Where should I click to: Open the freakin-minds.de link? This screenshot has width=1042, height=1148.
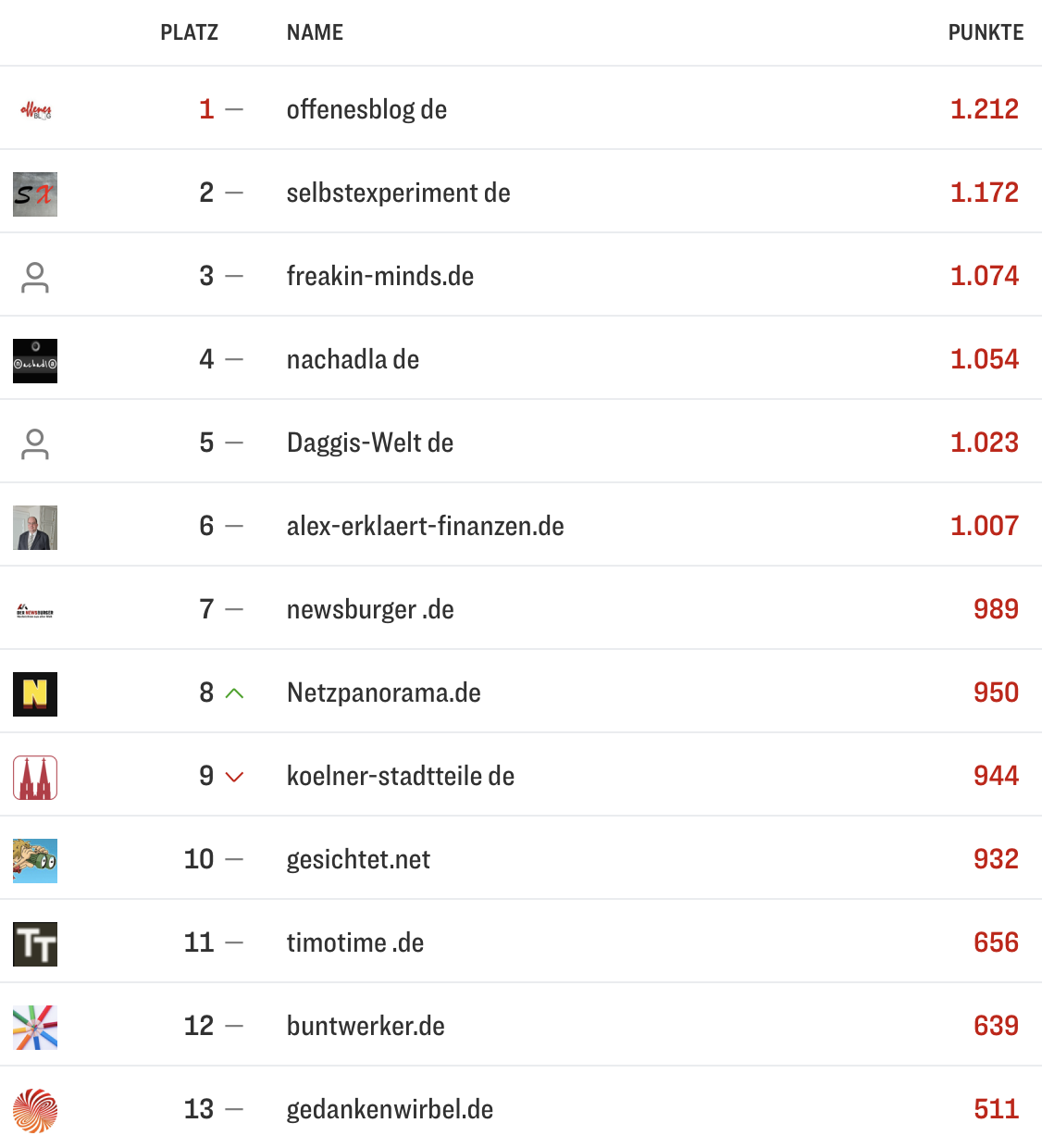click(x=380, y=276)
